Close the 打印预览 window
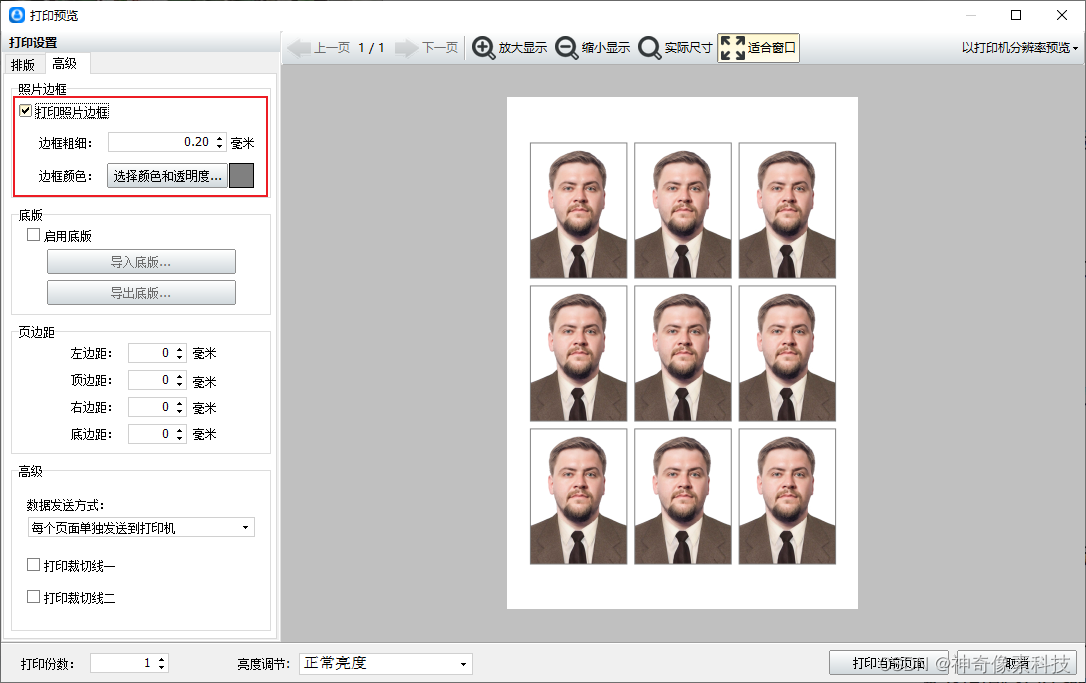Viewport: 1086px width, 683px height. tap(1062, 15)
